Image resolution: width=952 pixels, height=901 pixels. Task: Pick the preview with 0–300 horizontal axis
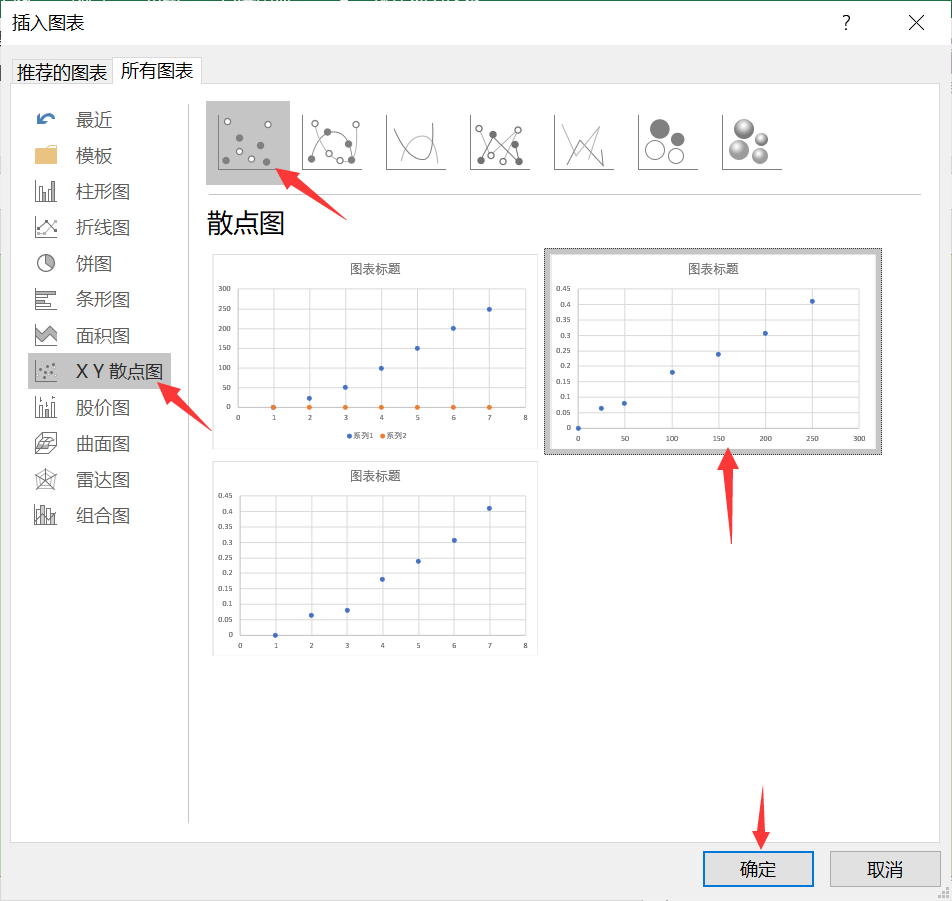point(713,352)
